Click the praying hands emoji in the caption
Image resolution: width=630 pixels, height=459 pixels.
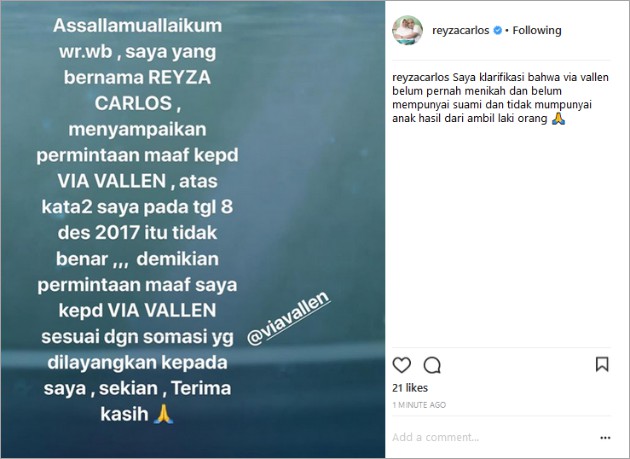(558, 118)
